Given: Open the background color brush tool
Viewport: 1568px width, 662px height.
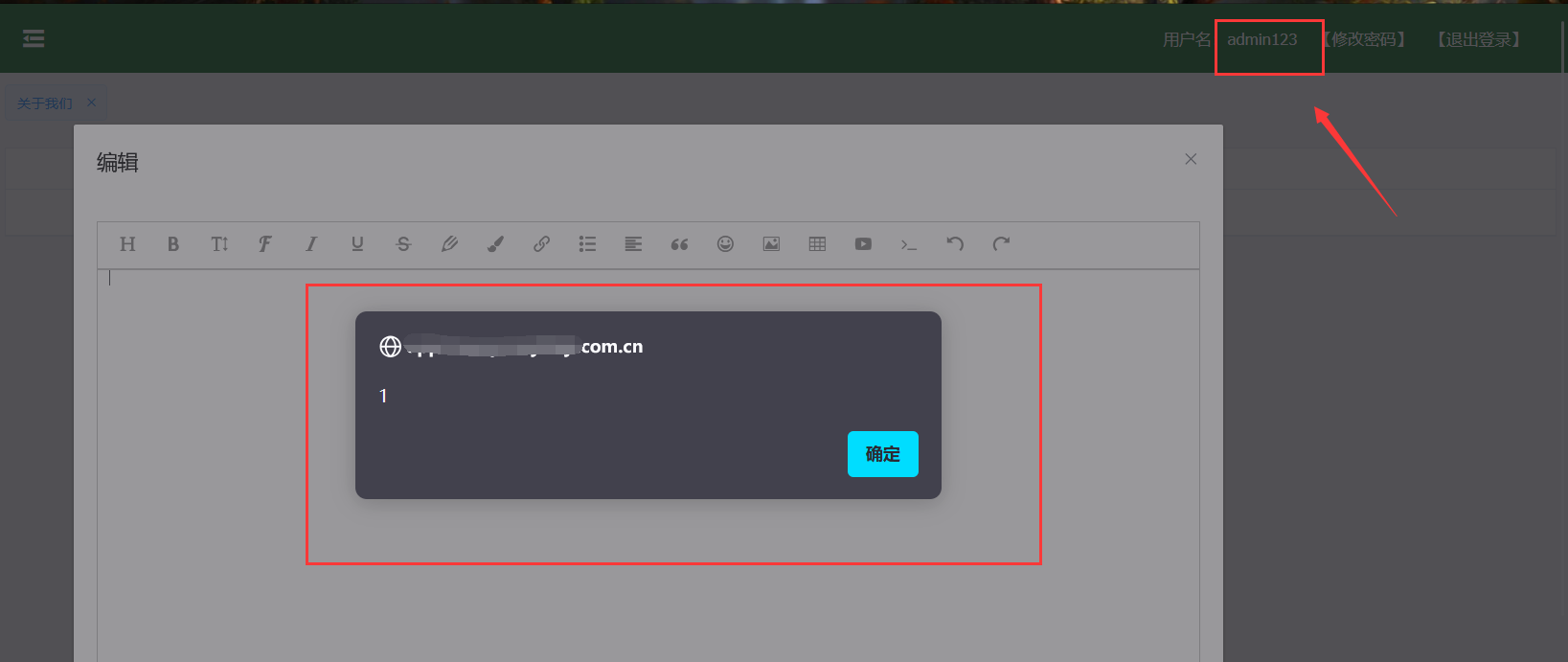Looking at the screenshot, I should [x=495, y=244].
